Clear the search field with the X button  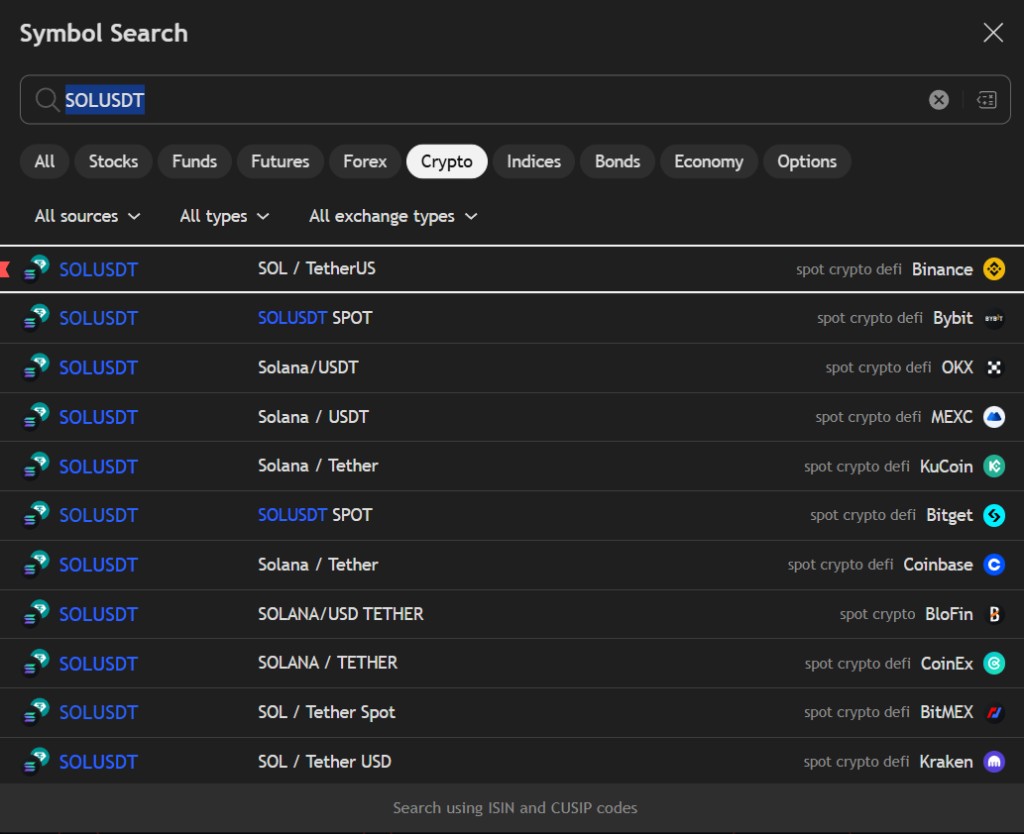(938, 99)
